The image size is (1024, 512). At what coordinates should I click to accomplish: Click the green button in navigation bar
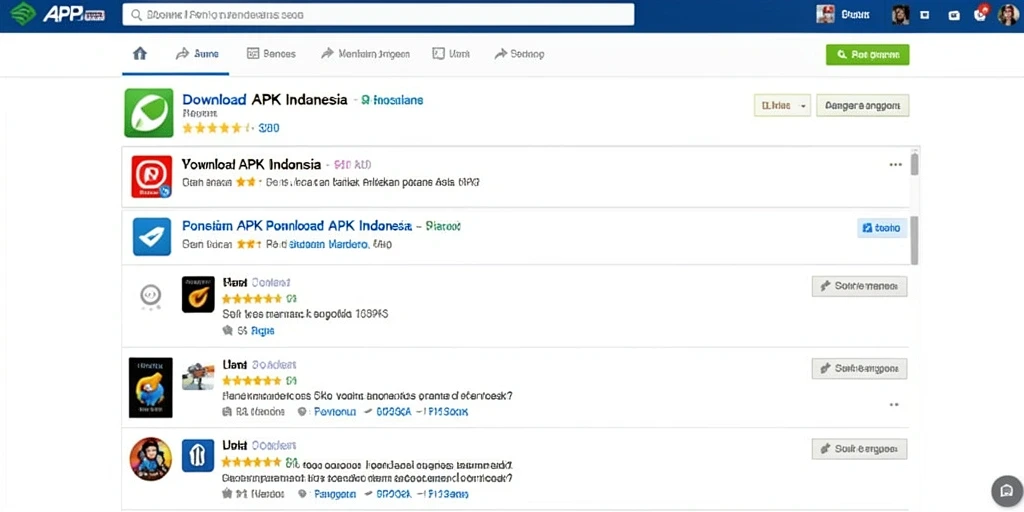(867, 55)
